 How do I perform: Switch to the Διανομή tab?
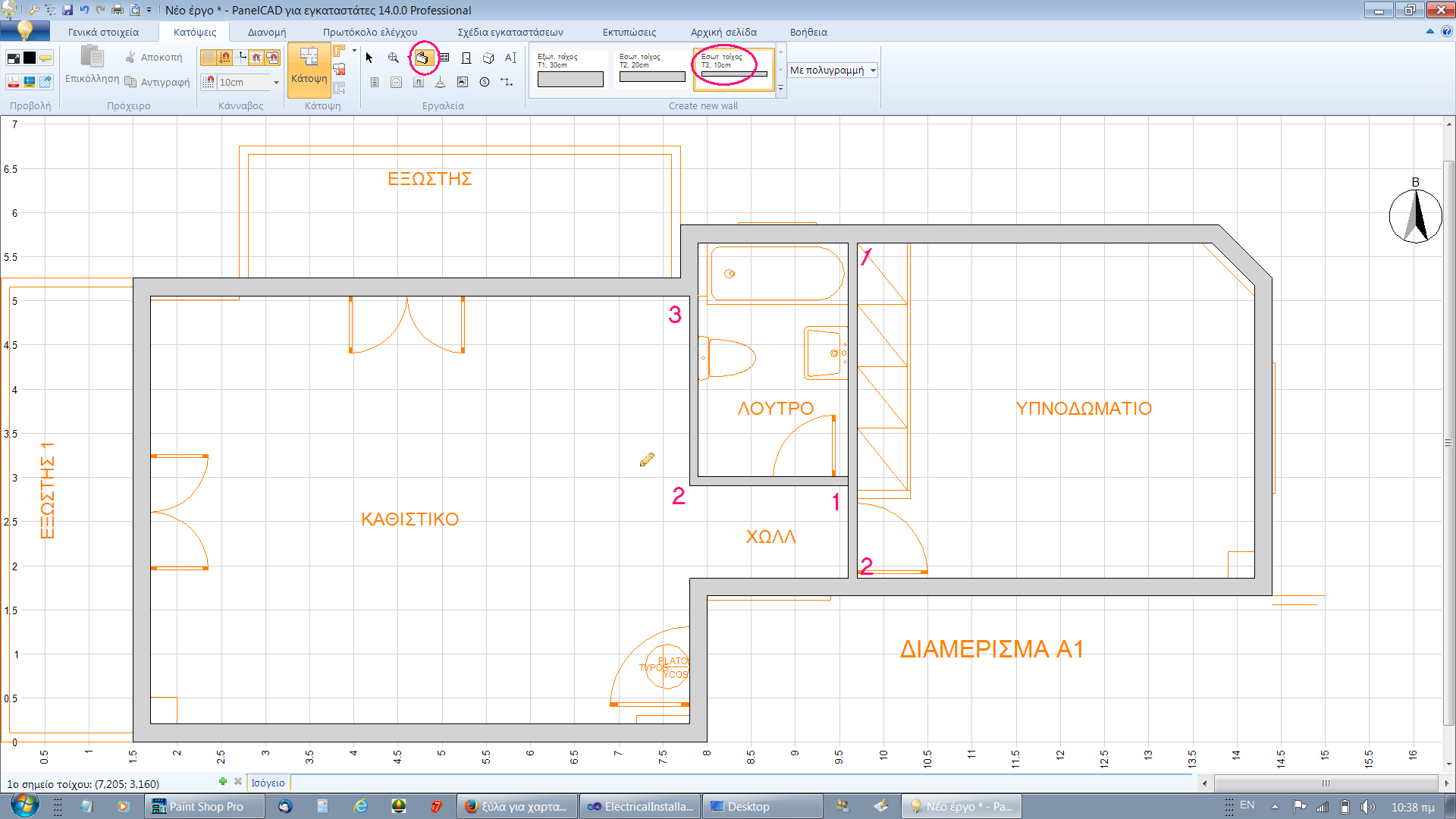(x=266, y=32)
